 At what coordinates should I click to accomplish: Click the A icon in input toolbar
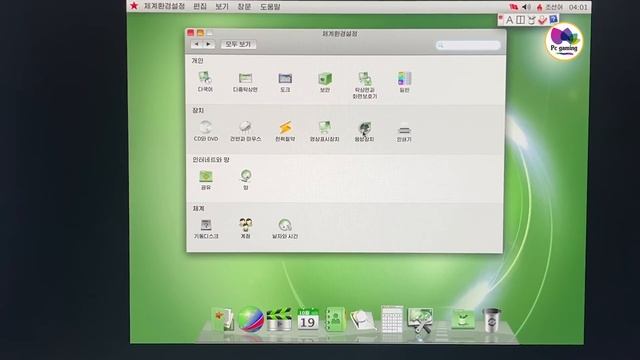click(x=509, y=20)
